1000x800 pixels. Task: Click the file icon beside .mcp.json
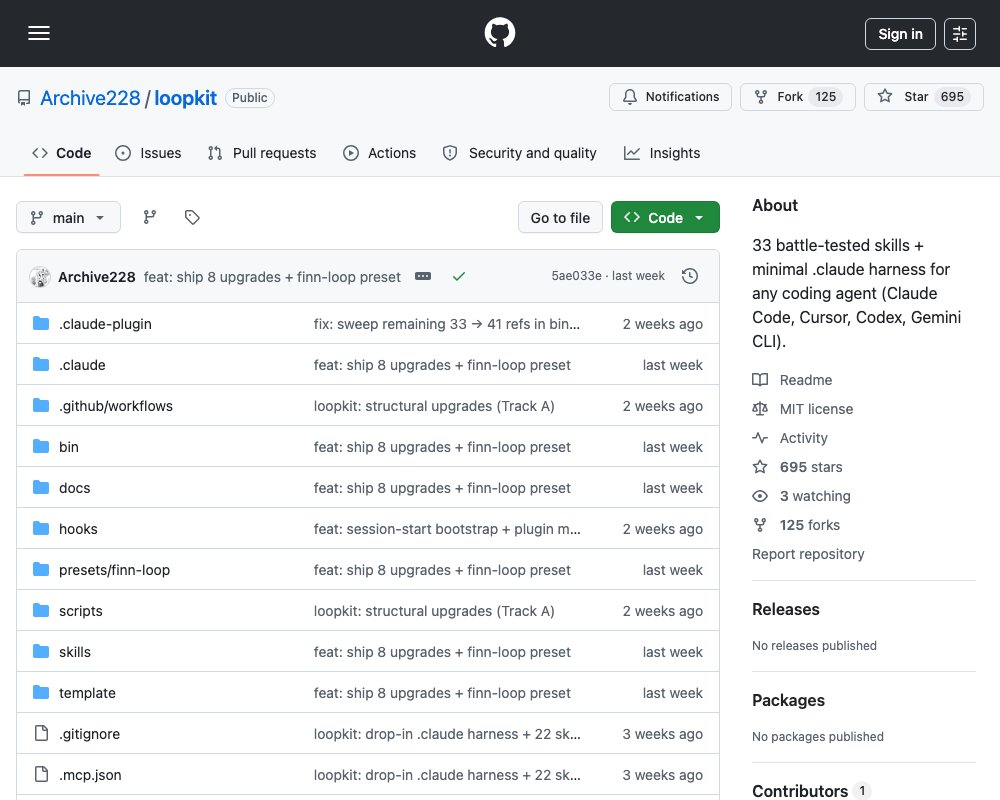point(41,774)
